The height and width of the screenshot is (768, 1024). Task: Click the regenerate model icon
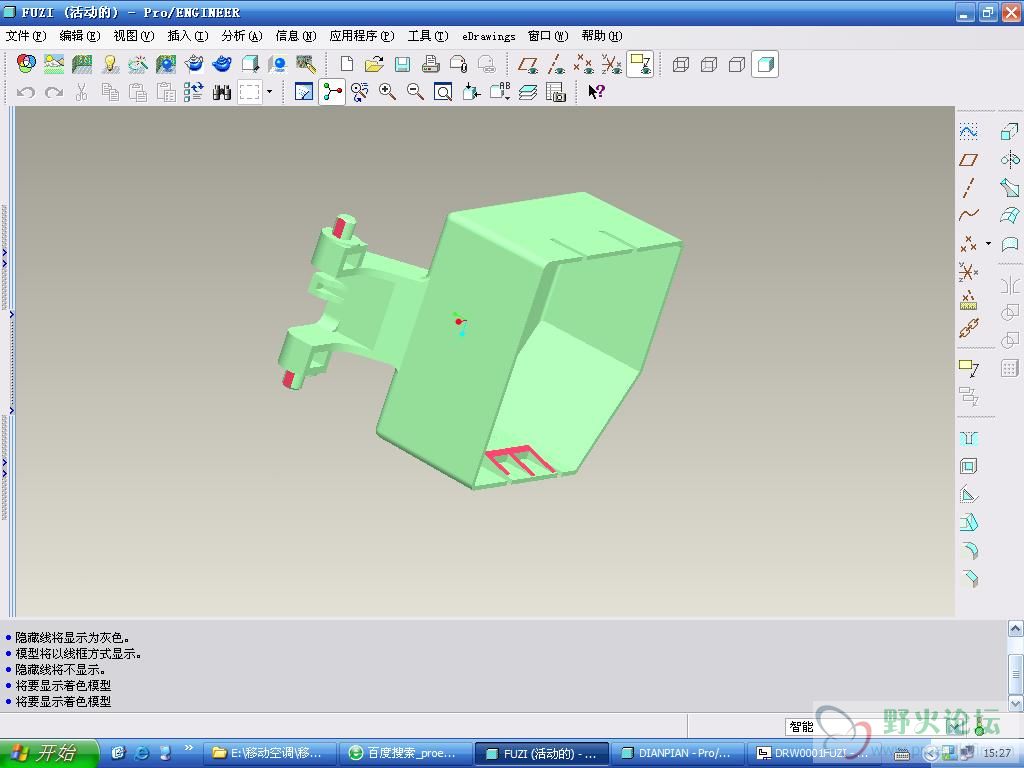194,92
